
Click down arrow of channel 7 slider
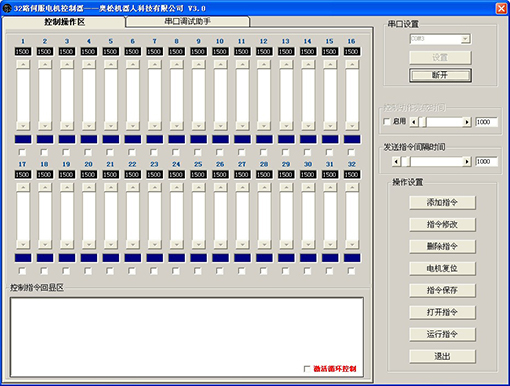(x=155, y=126)
